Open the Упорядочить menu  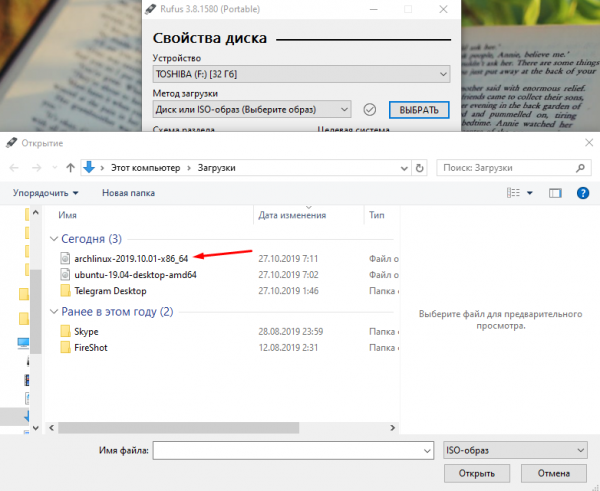pos(46,193)
